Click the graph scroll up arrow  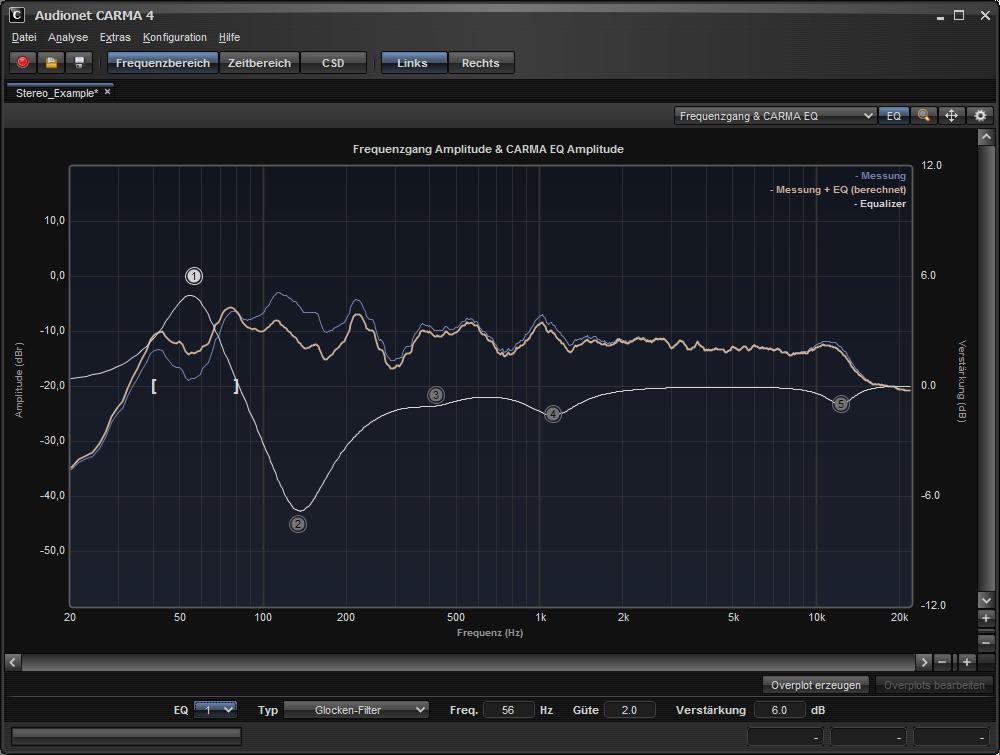tap(986, 136)
